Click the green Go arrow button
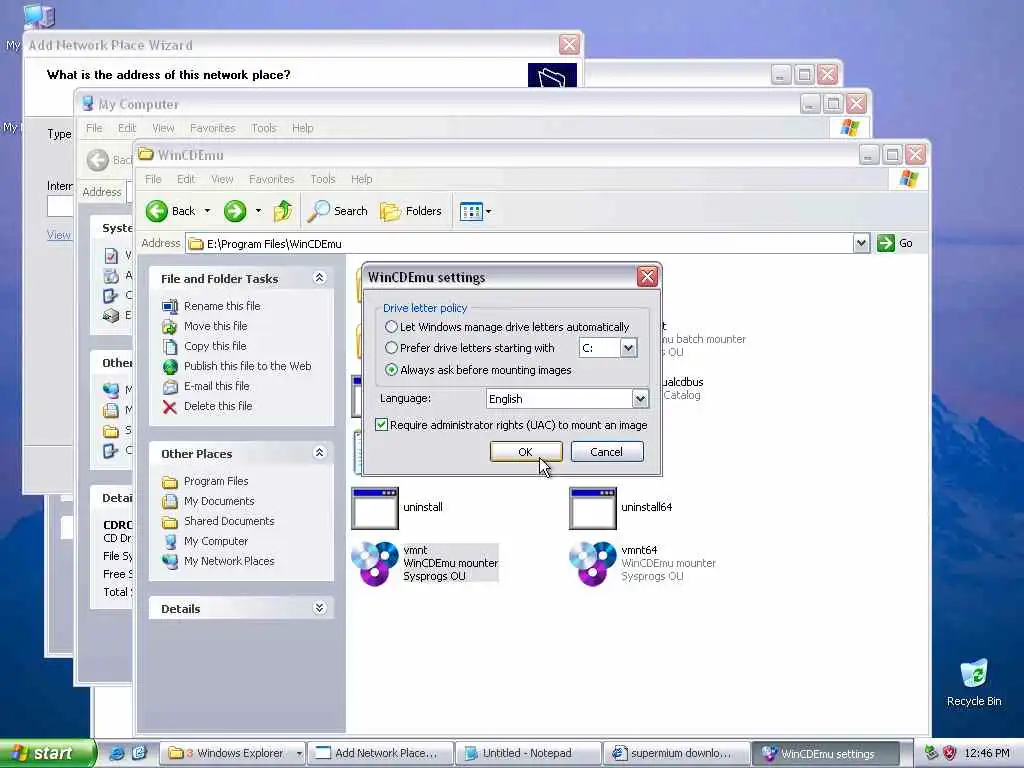Viewport: 1024px width, 768px height. (x=886, y=243)
